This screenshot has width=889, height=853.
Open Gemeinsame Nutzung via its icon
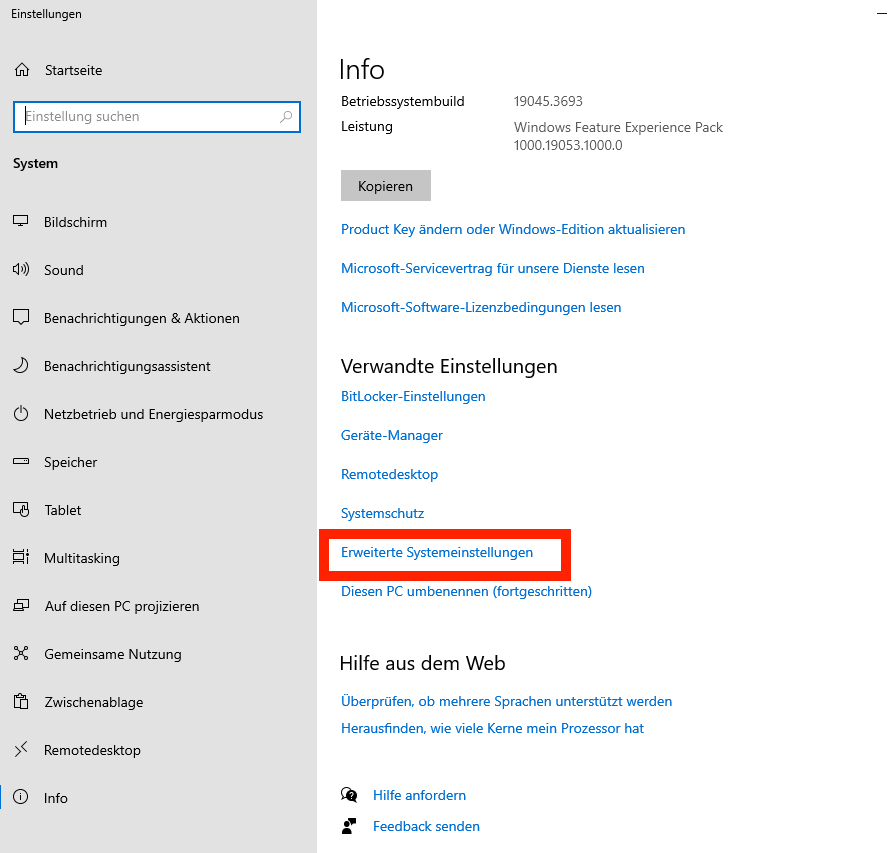tap(21, 654)
